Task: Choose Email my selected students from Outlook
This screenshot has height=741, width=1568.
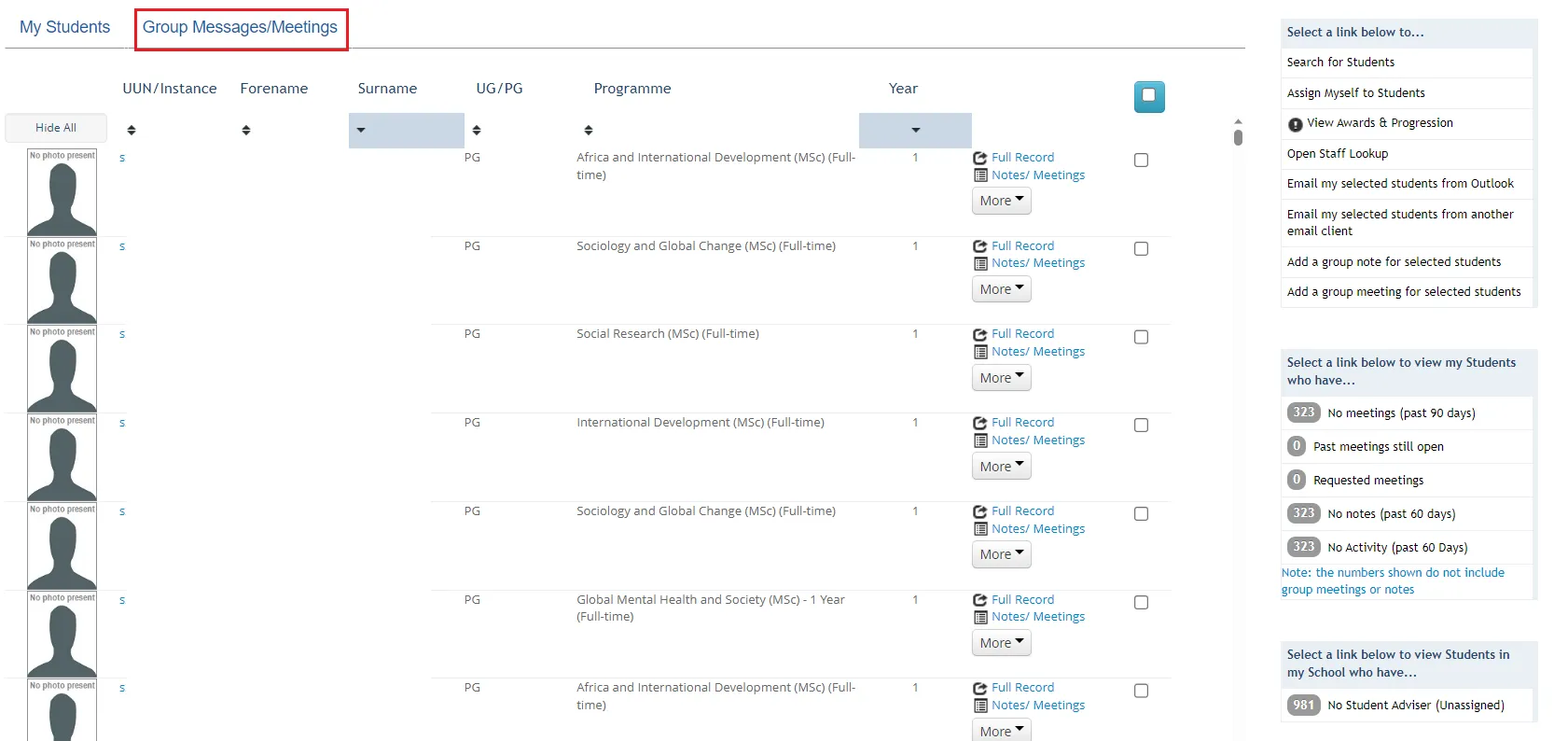Action: point(1400,184)
